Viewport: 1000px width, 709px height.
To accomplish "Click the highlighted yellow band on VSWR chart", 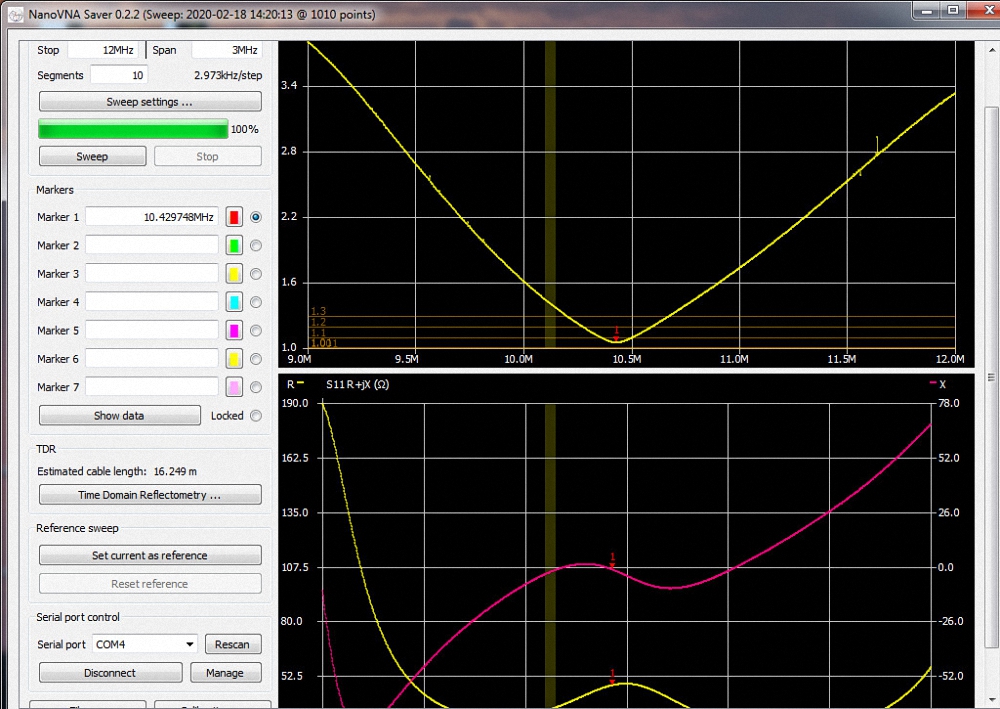I will tap(550, 194).
